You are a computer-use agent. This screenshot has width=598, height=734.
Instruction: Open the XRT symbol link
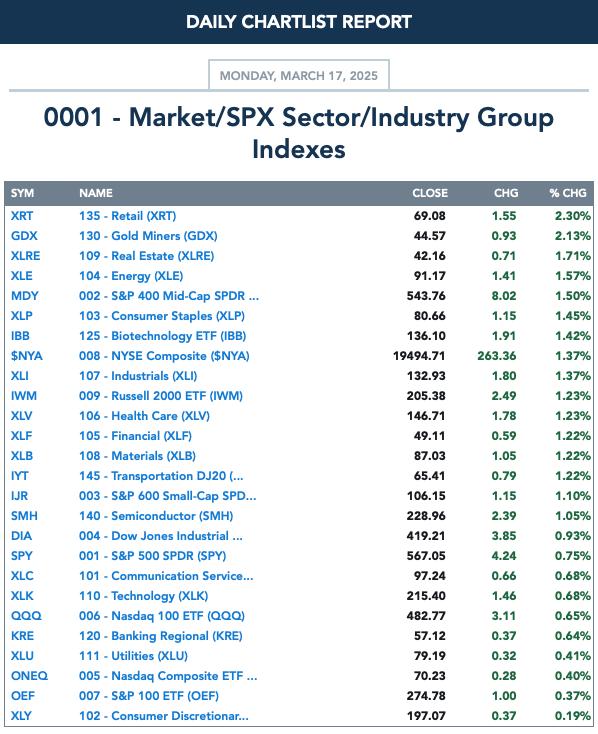22,216
